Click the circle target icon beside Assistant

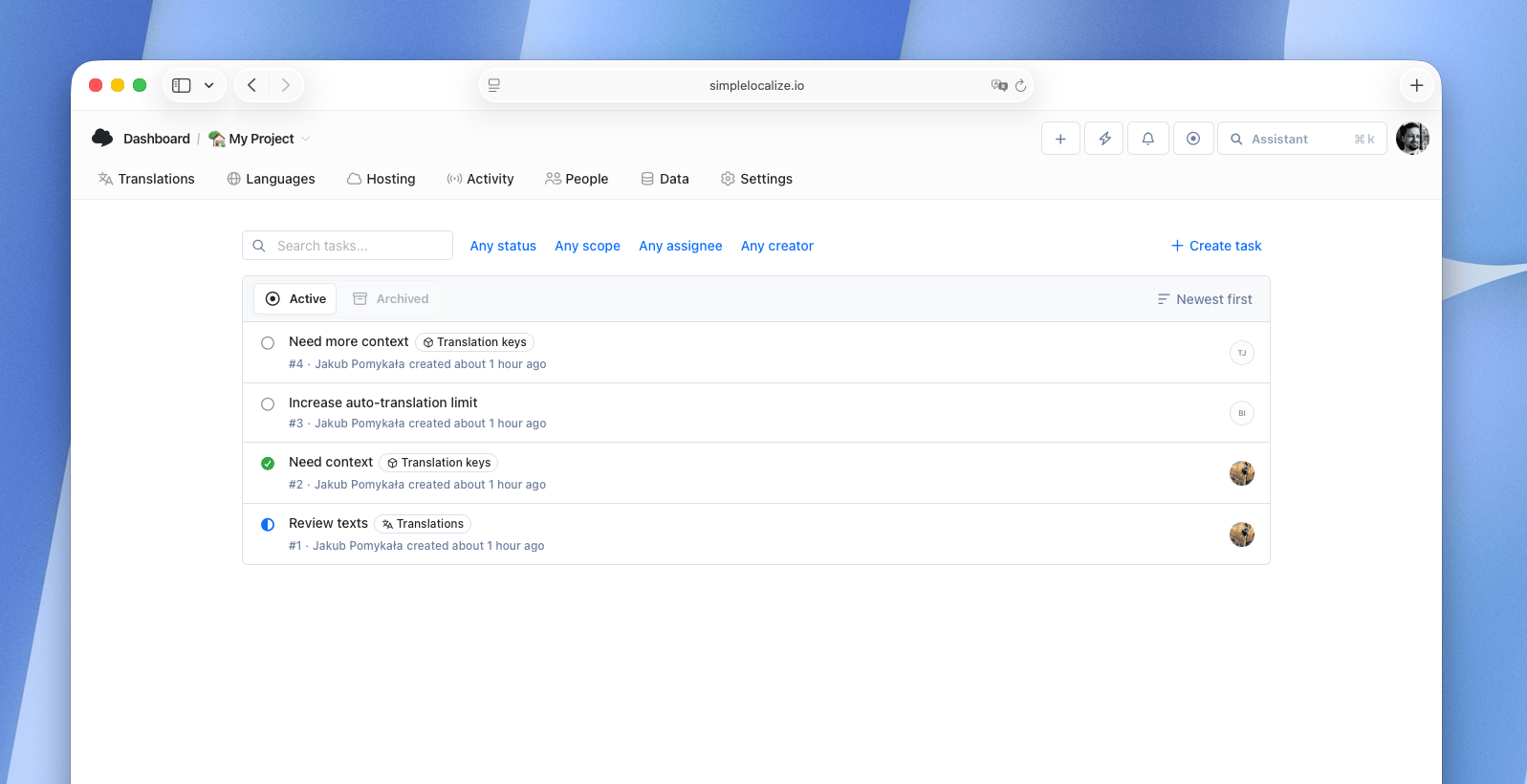[1193, 139]
